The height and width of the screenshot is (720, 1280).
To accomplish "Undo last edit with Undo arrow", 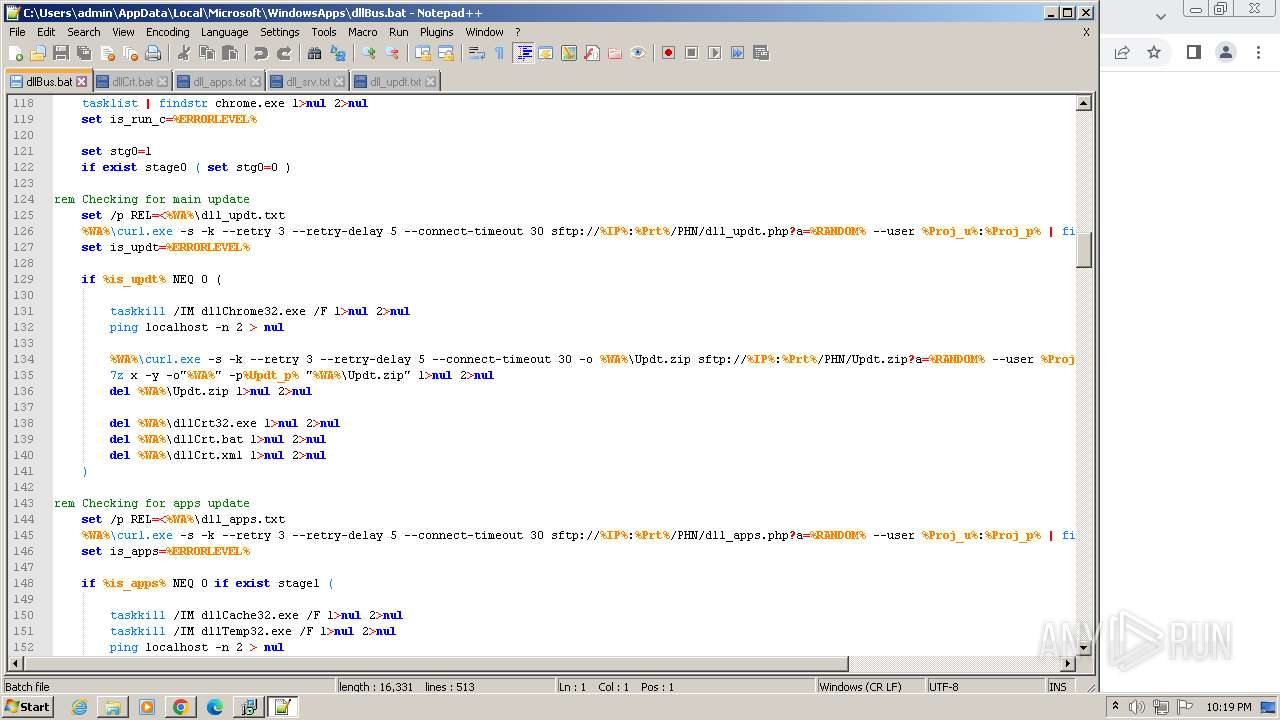I will [260, 53].
